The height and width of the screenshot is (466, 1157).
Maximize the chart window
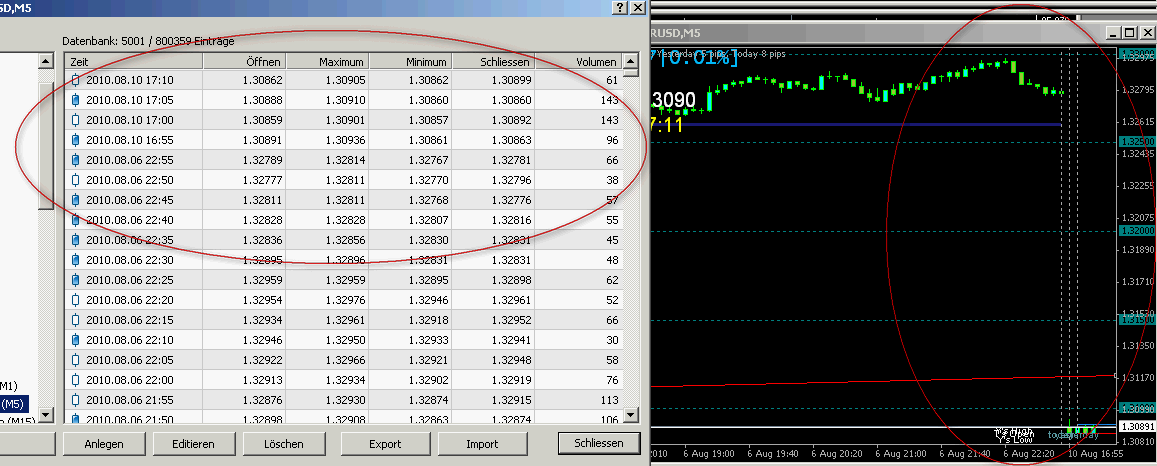(1131, 33)
